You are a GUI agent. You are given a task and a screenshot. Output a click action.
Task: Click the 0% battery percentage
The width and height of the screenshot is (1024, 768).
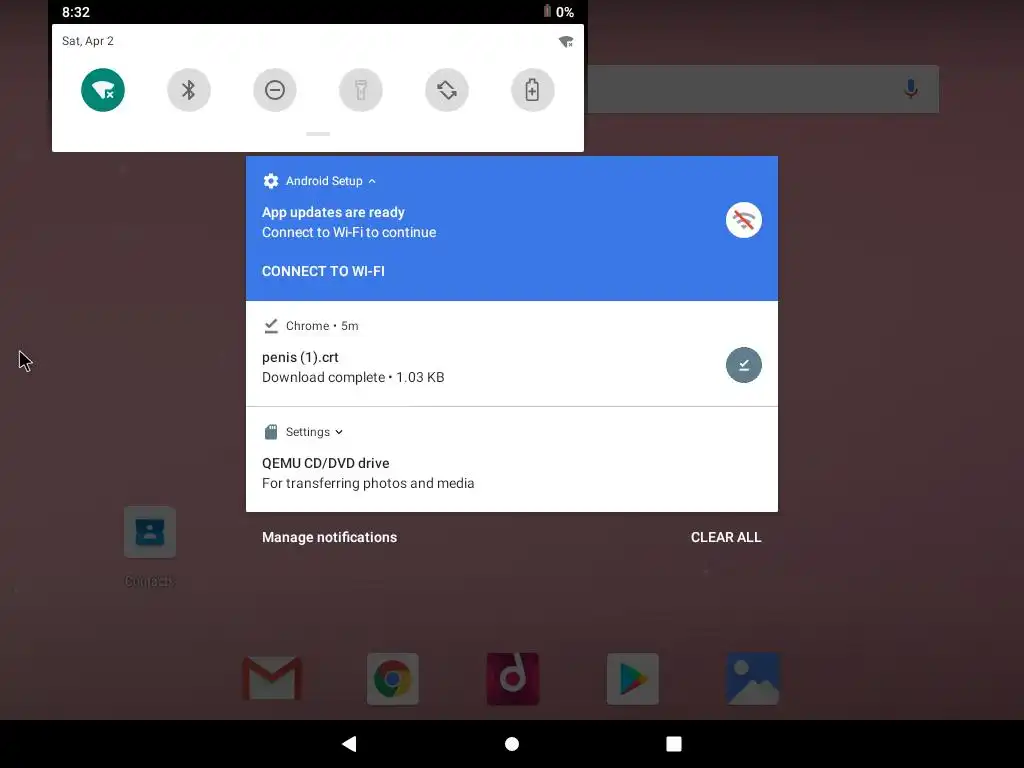(565, 12)
